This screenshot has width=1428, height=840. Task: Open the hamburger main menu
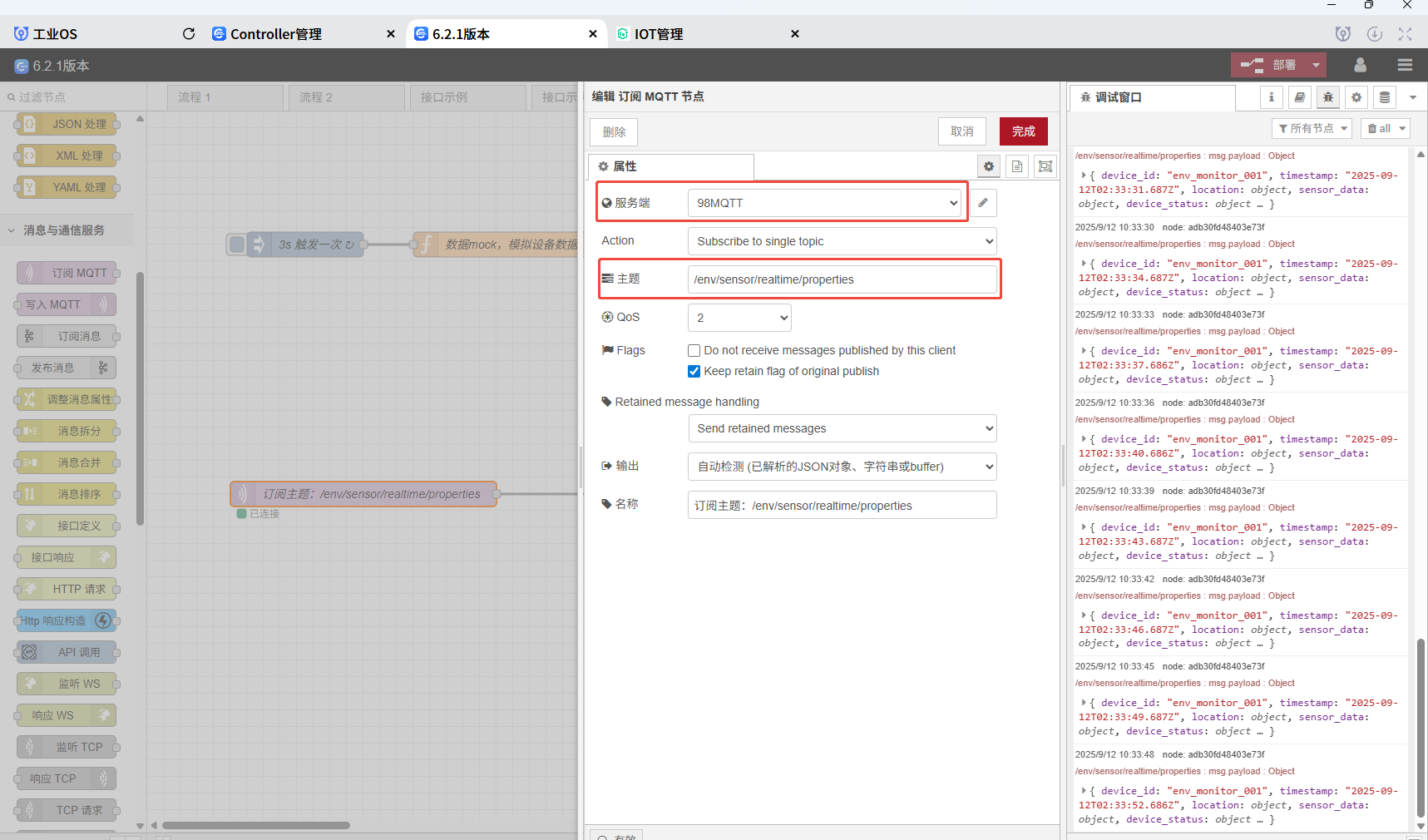1405,65
